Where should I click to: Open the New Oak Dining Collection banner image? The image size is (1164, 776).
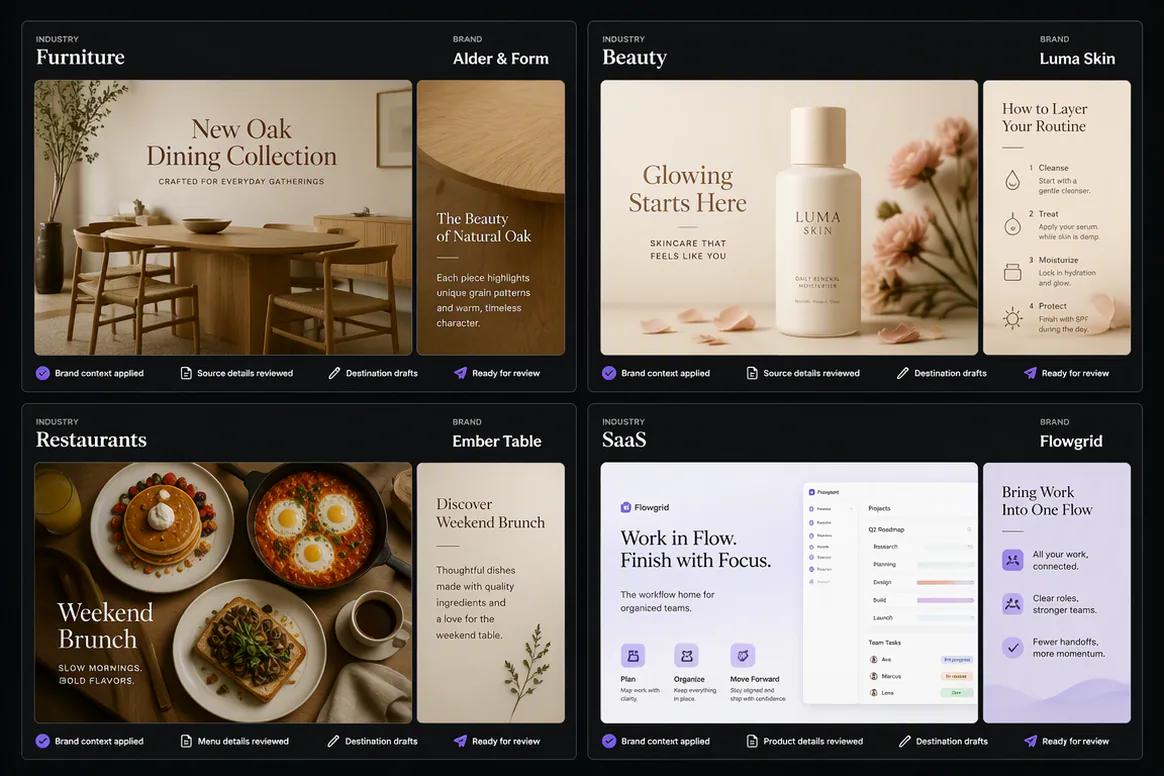223,218
